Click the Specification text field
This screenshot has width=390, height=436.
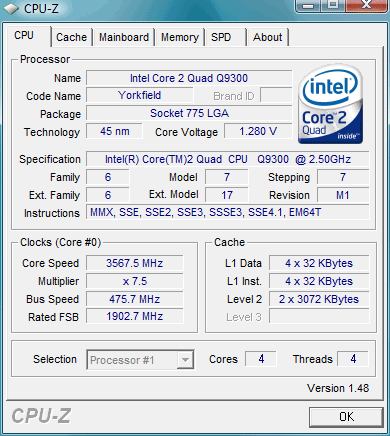(x=228, y=159)
